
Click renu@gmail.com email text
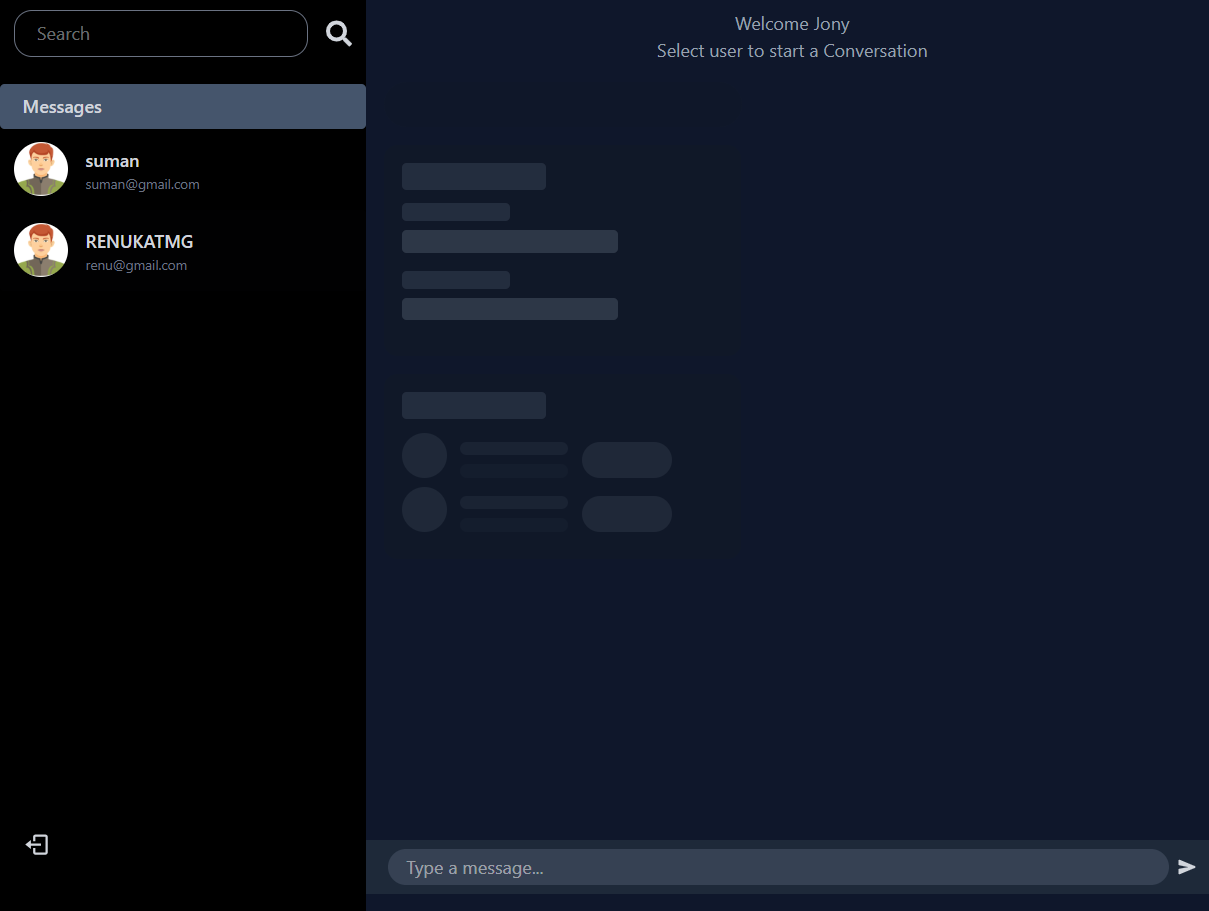[x=136, y=265]
